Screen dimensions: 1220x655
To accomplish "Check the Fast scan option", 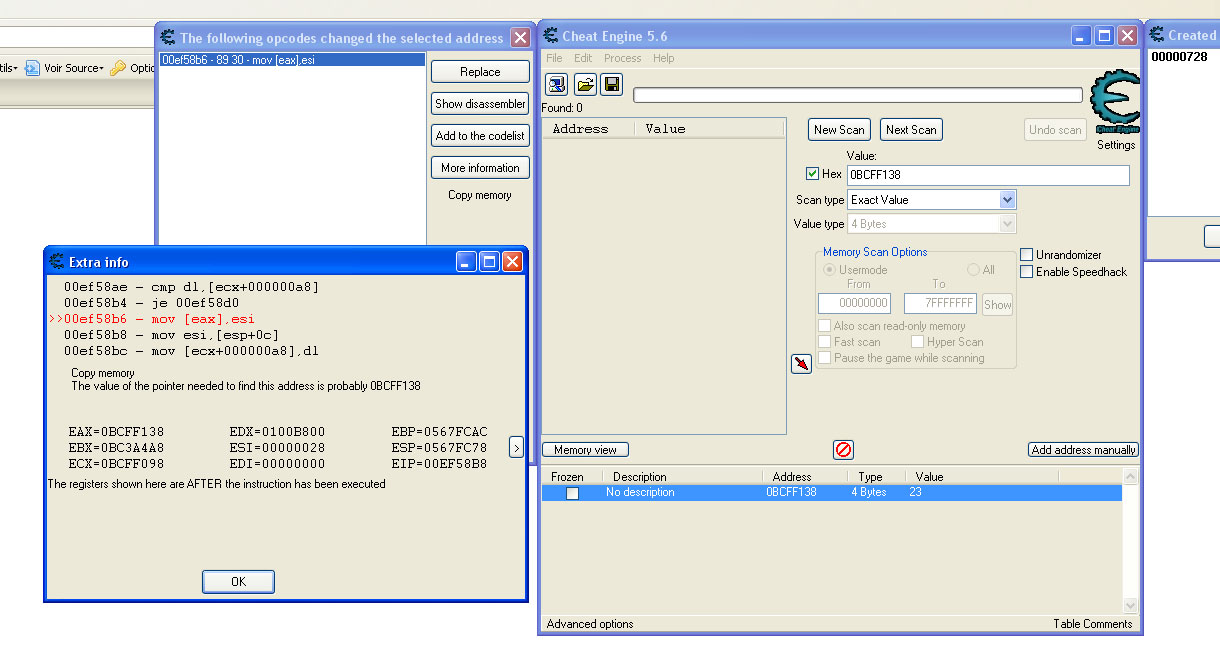I will pos(824,342).
